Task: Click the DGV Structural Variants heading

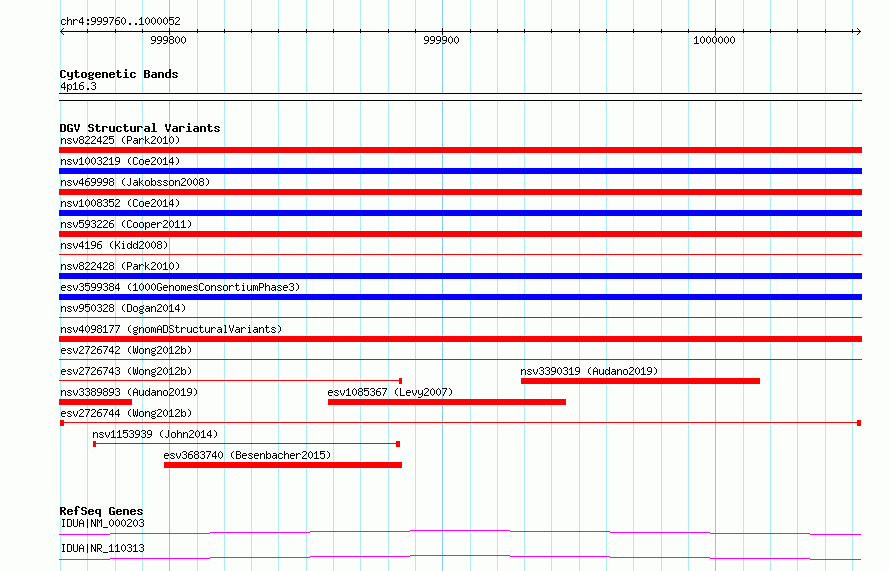Action: click(140, 128)
